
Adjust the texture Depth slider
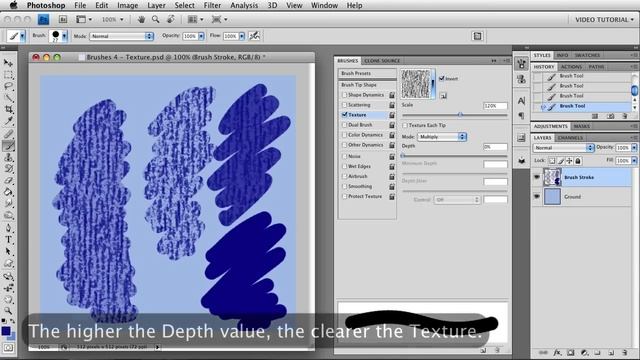click(403, 156)
